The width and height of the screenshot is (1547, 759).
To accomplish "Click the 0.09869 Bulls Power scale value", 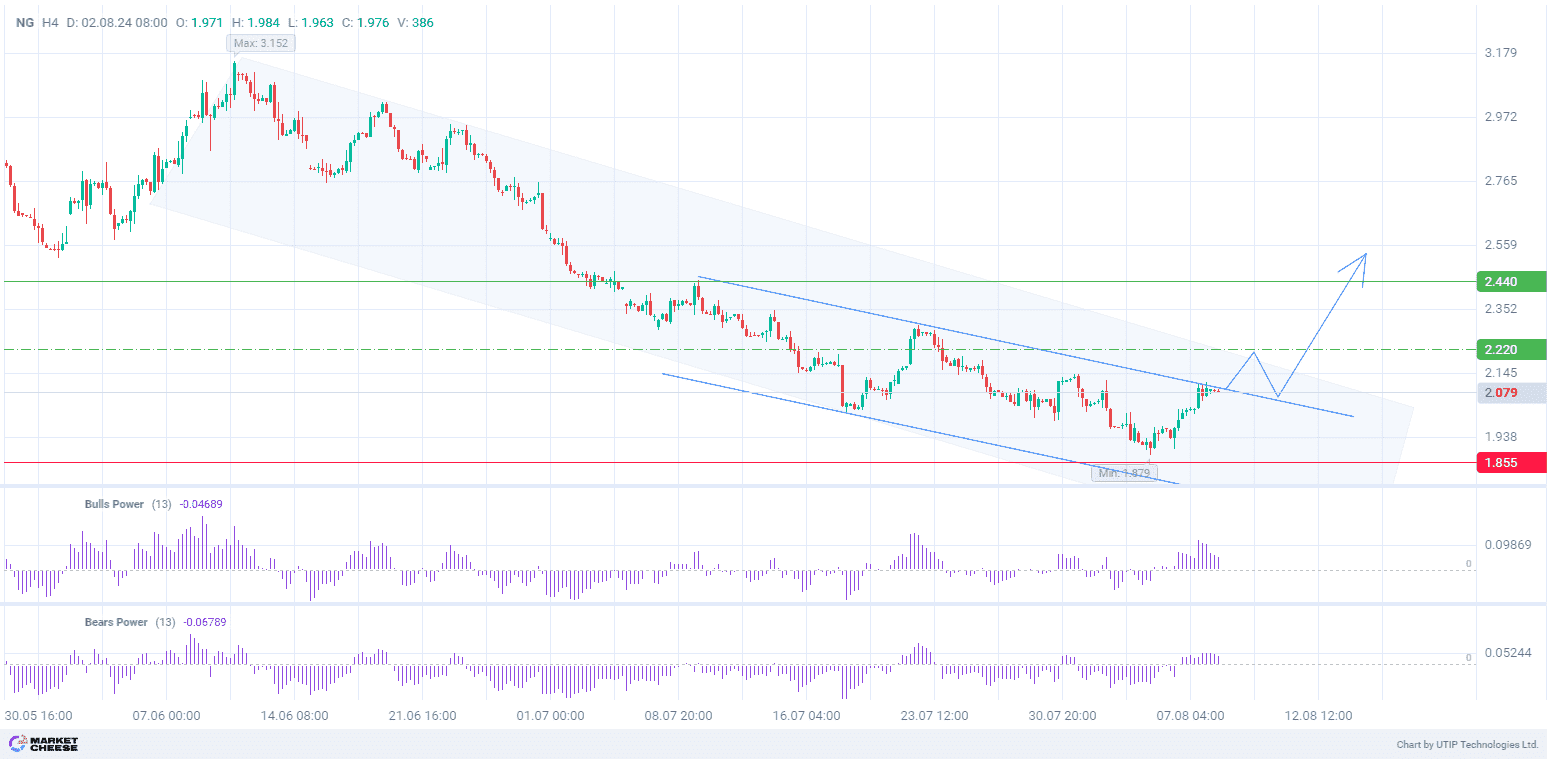I will [x=1508, y=545].
